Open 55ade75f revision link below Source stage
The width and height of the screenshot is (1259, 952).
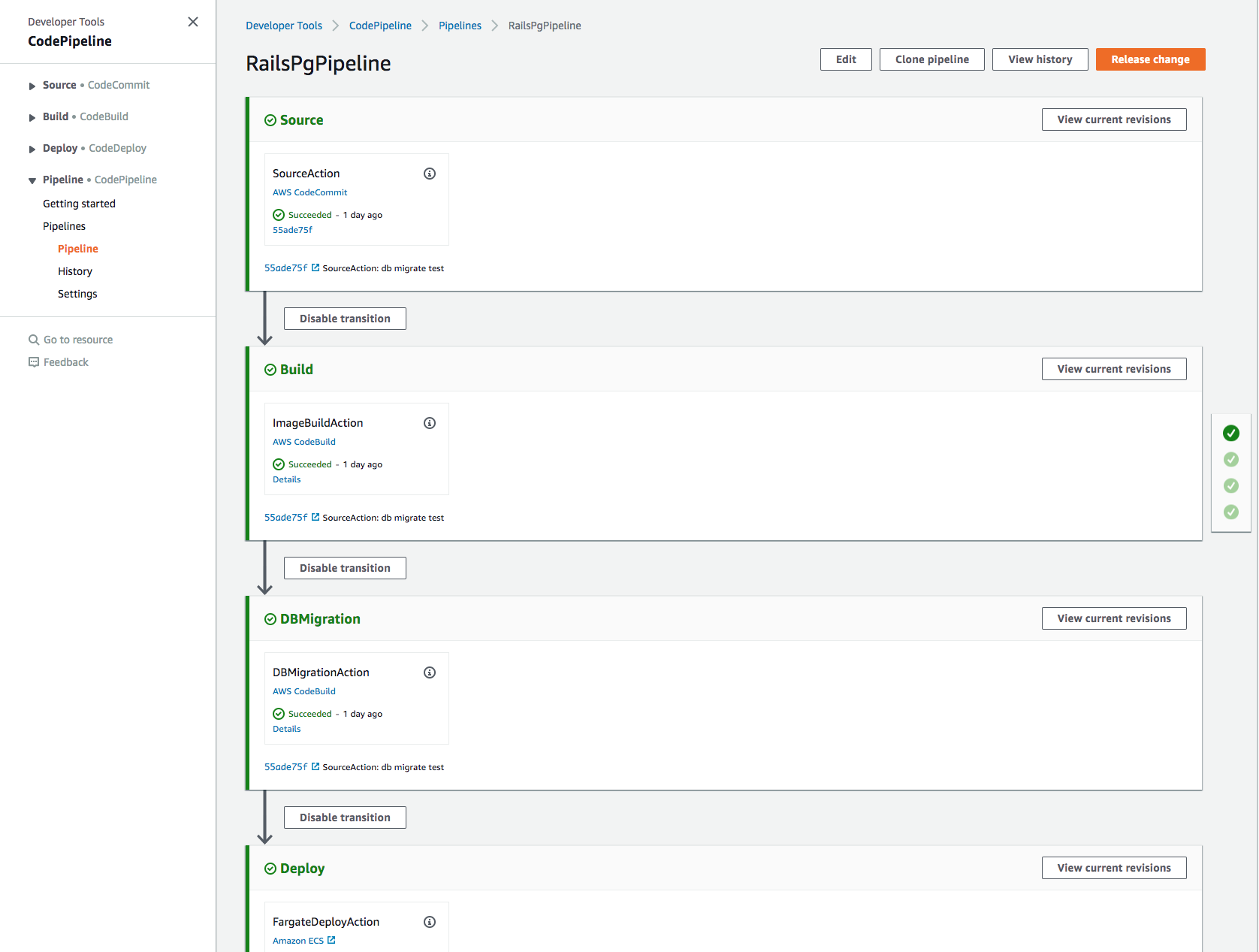pyautogui.click(x=285, y=268)
